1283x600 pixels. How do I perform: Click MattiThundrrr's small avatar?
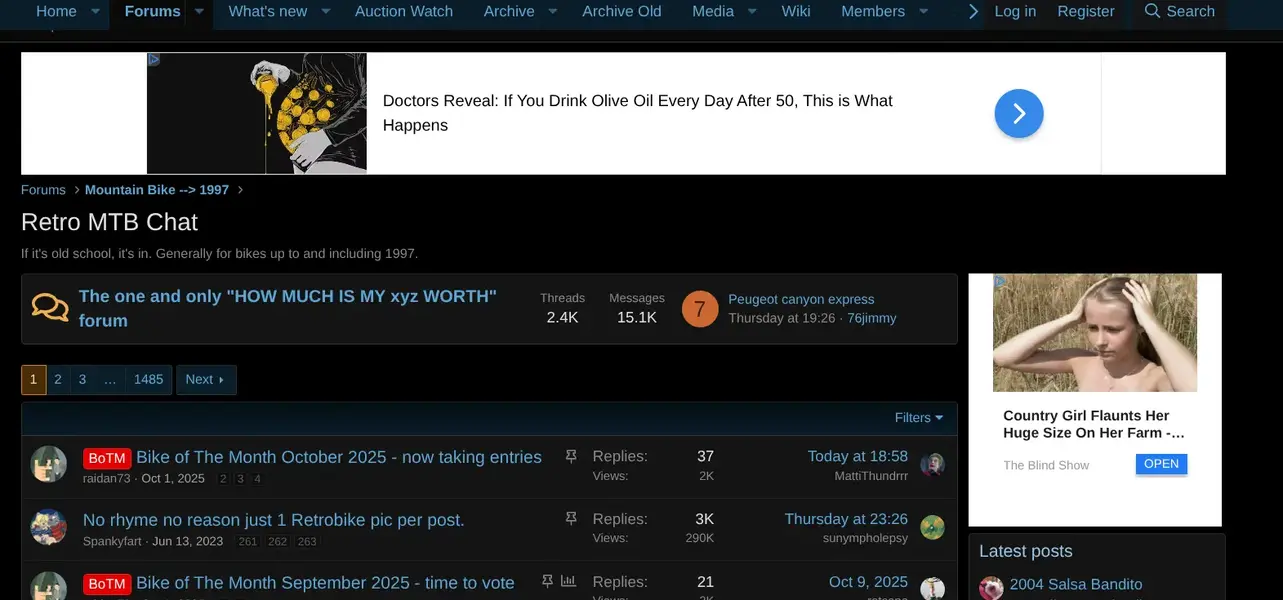click(932, 465)
